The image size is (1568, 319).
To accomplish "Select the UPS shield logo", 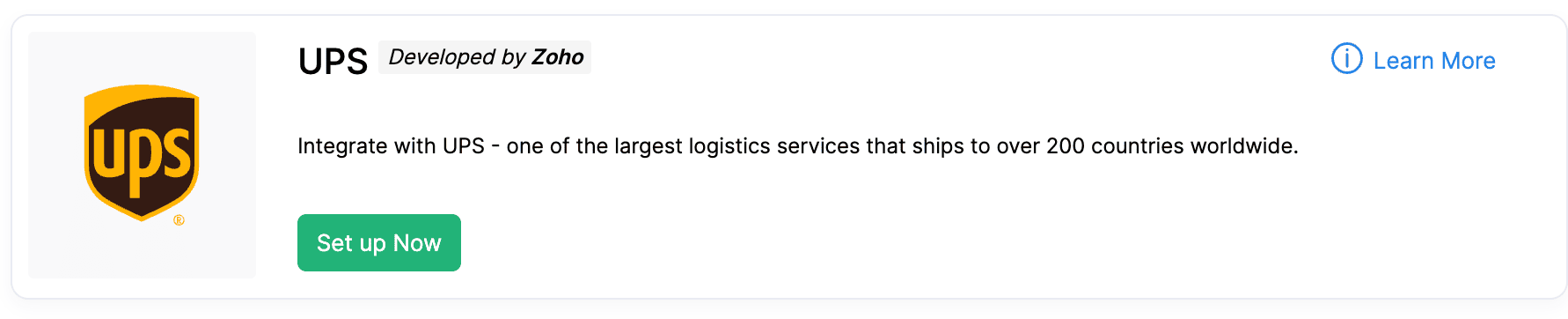I will pyautogui.click(x=142, y=152).
